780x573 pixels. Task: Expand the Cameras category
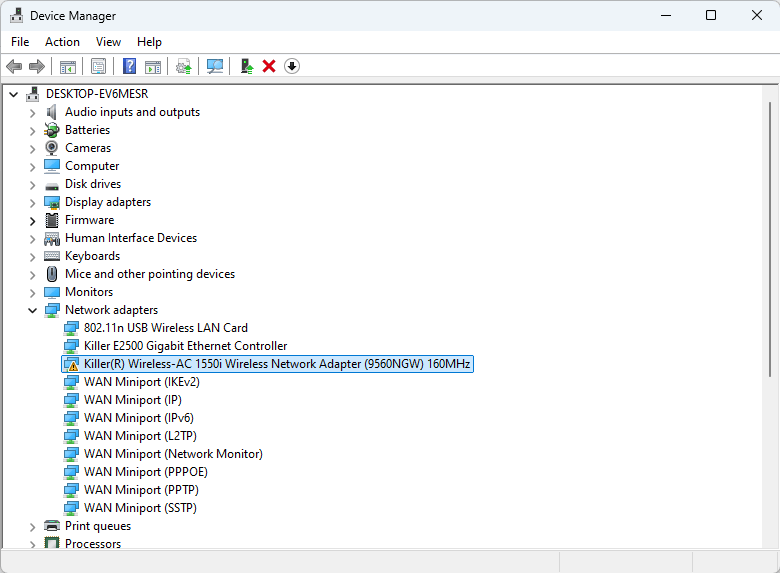point(32,149)
